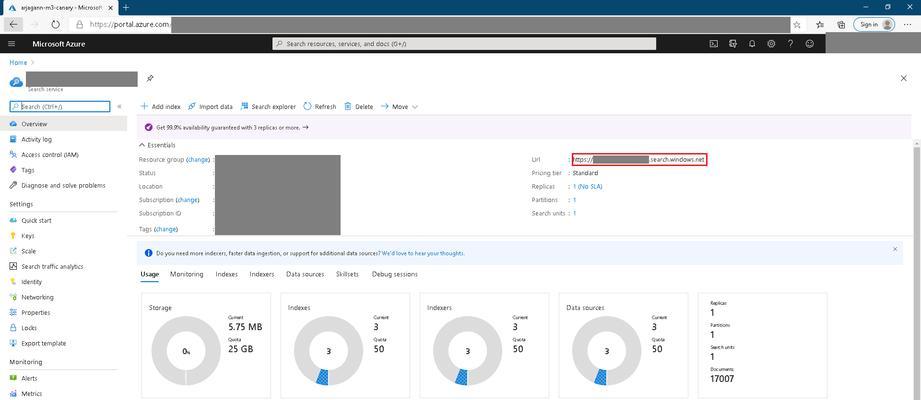Change the Resource group link
This screenshot has height=400, width=921.
click(x=198, y=160)
